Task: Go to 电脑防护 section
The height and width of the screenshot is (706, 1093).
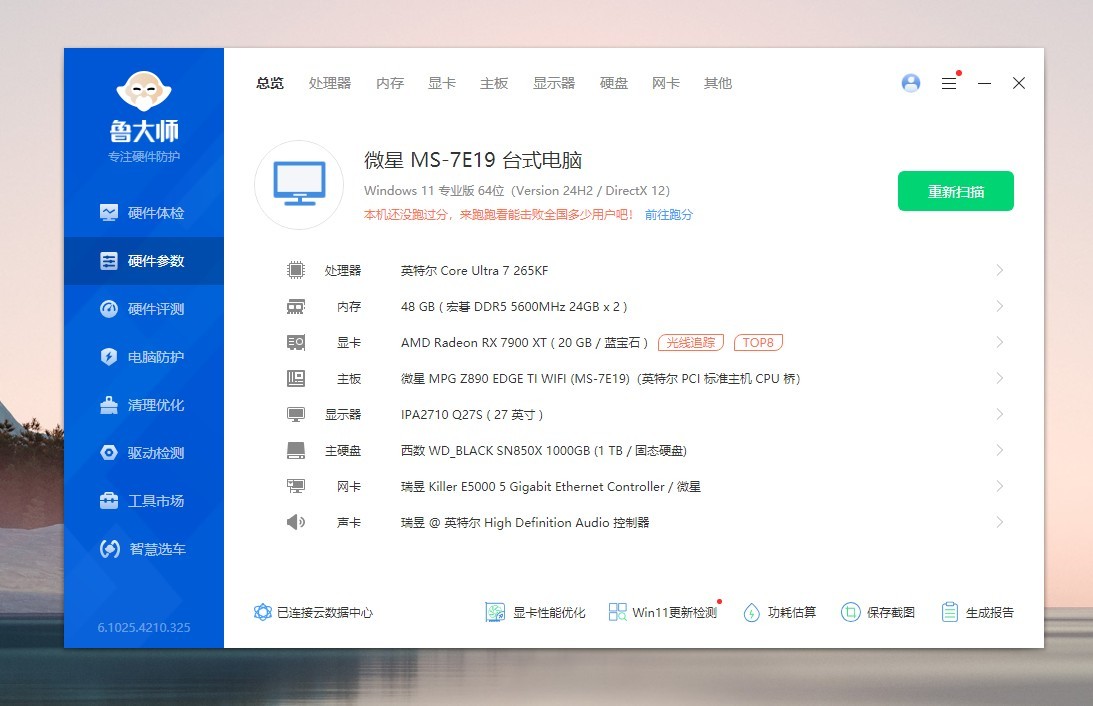Action: click(144, 357)
